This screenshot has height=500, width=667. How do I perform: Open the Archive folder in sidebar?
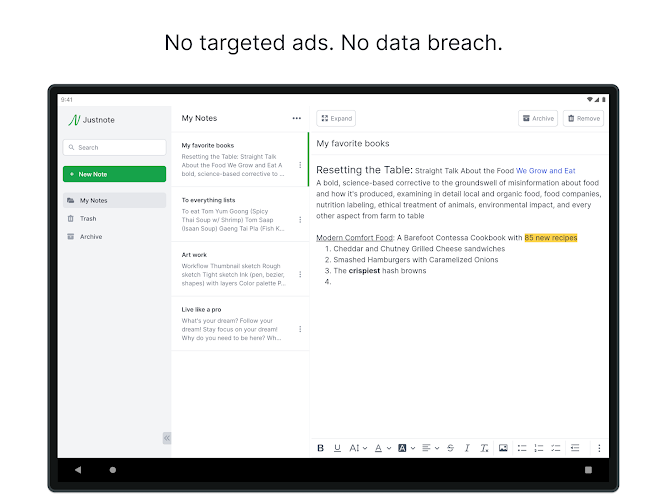point(114,237)
